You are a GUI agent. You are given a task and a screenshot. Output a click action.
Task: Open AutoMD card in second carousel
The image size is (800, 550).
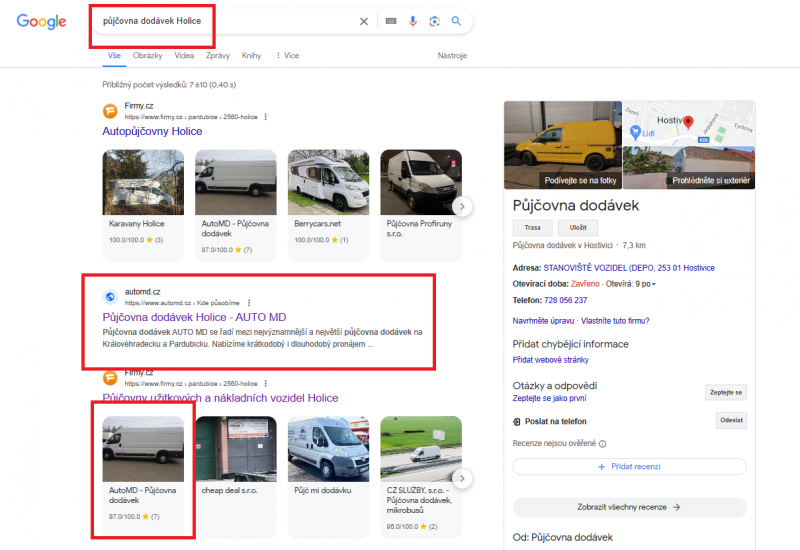click(143, 477)
